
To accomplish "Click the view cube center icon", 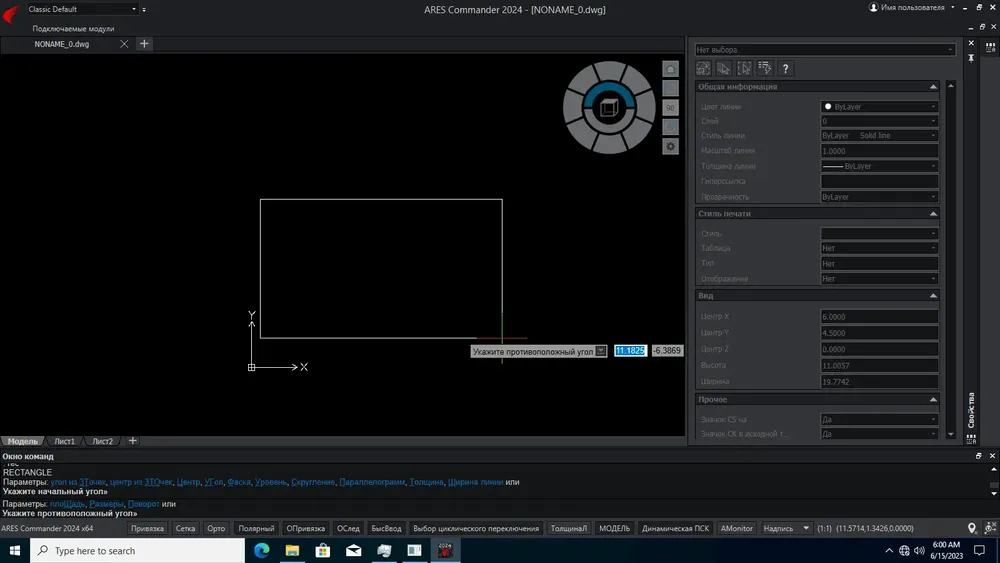I will pos(609,108).
